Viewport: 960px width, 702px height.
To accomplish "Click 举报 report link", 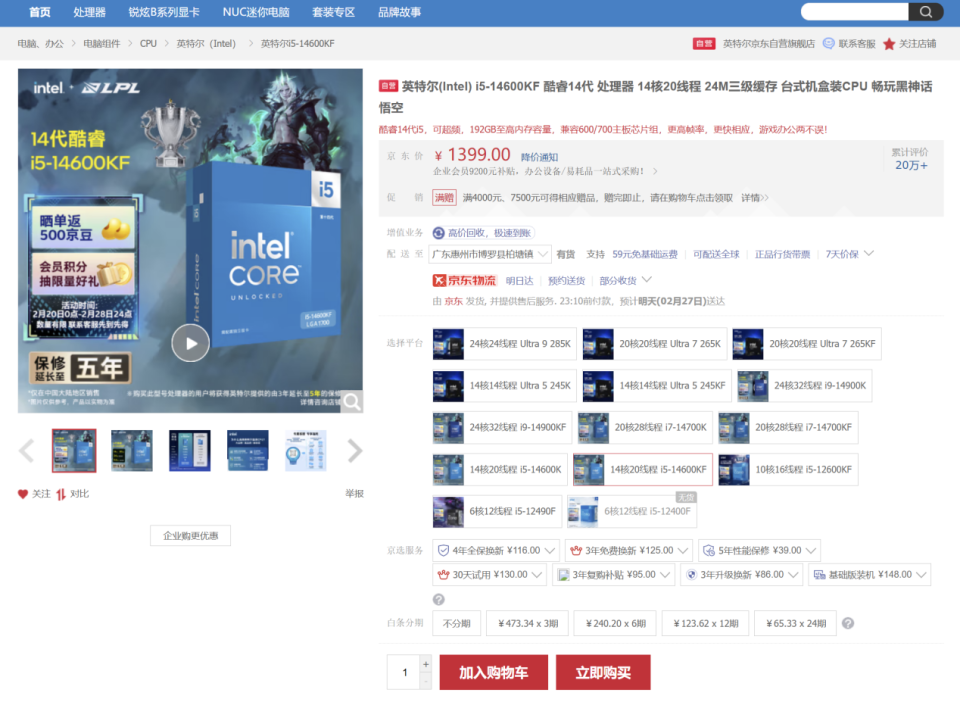I will tap(354, 494).
